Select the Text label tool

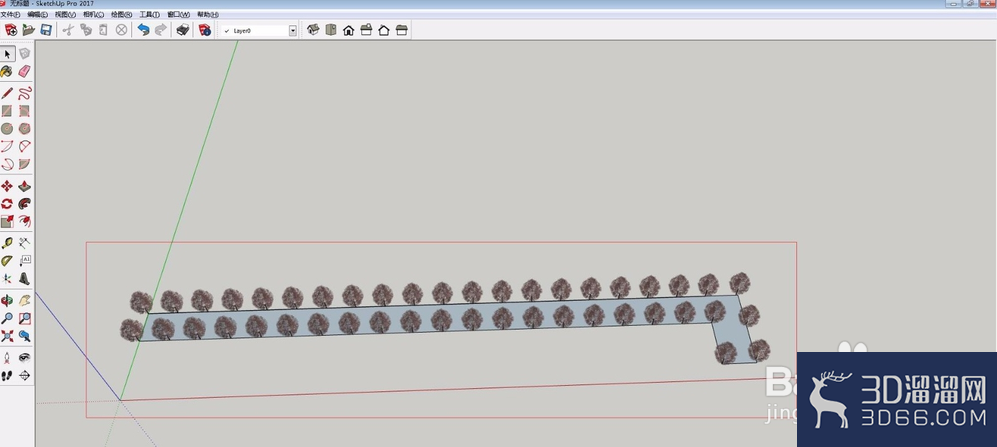(24, 261)
